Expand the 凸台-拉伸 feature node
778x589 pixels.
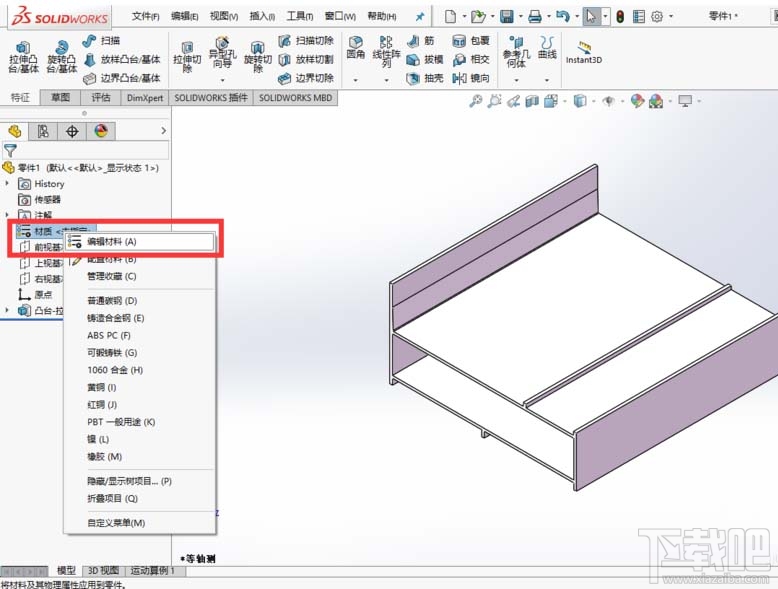tap(7, 310)
